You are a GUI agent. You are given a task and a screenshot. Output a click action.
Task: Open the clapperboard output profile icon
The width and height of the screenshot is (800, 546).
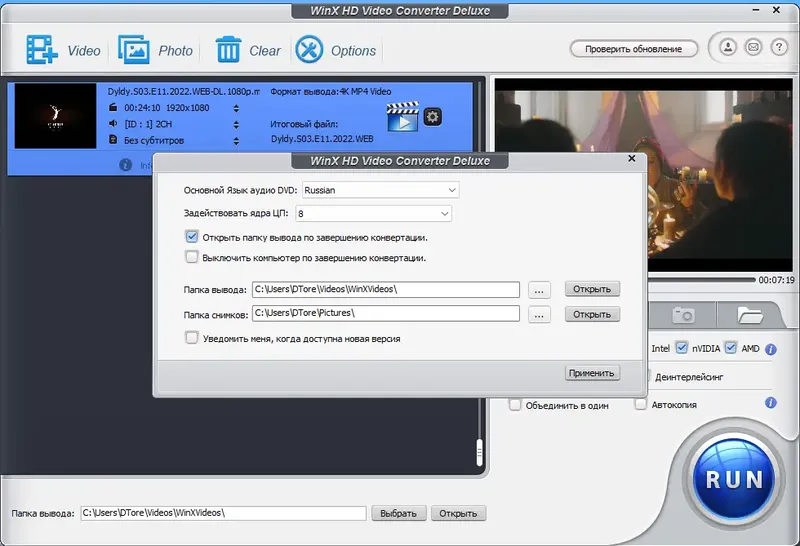403,116
